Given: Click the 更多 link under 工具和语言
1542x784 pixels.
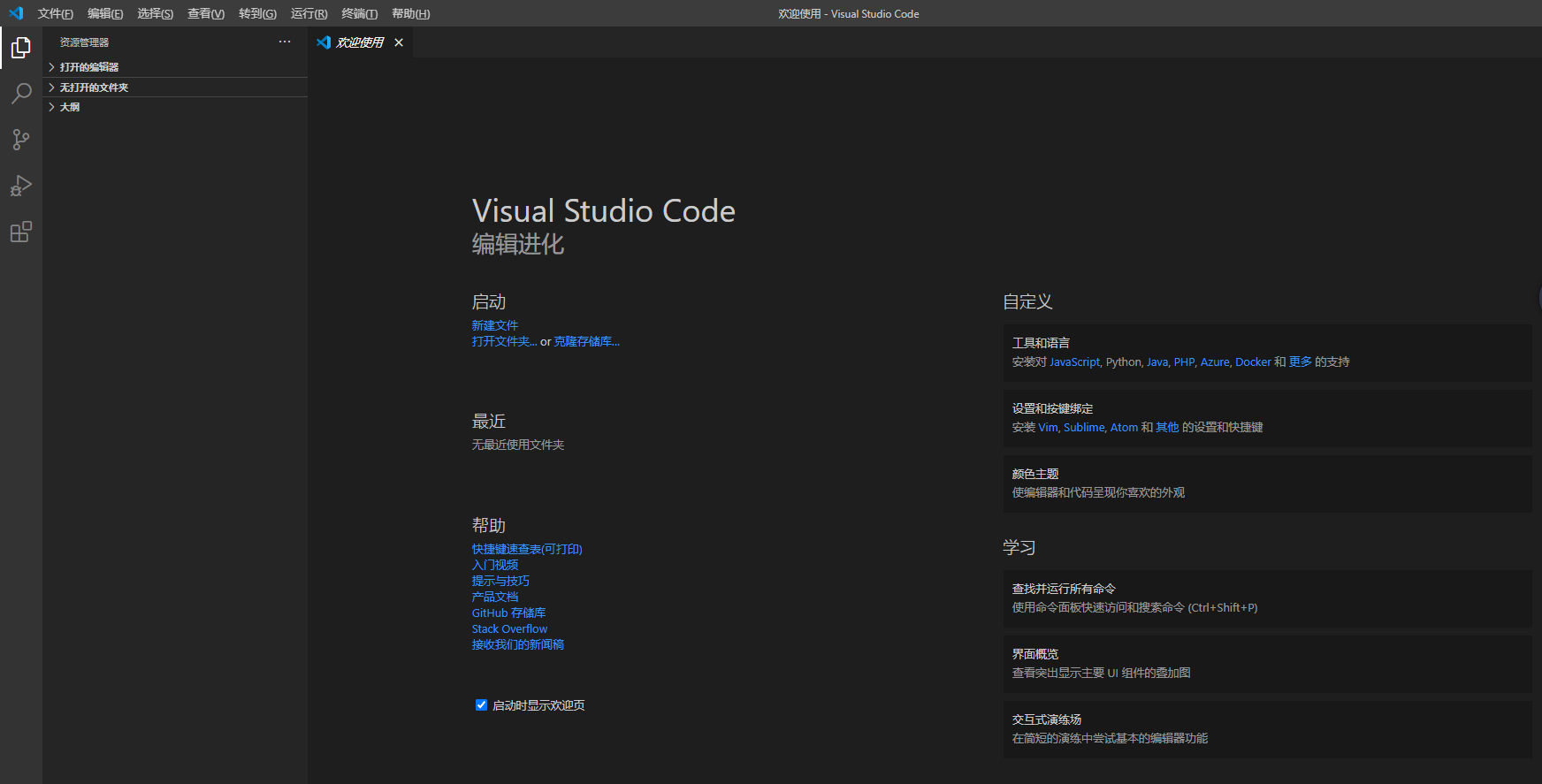Looking at the screenshot, I should 1300,362.
